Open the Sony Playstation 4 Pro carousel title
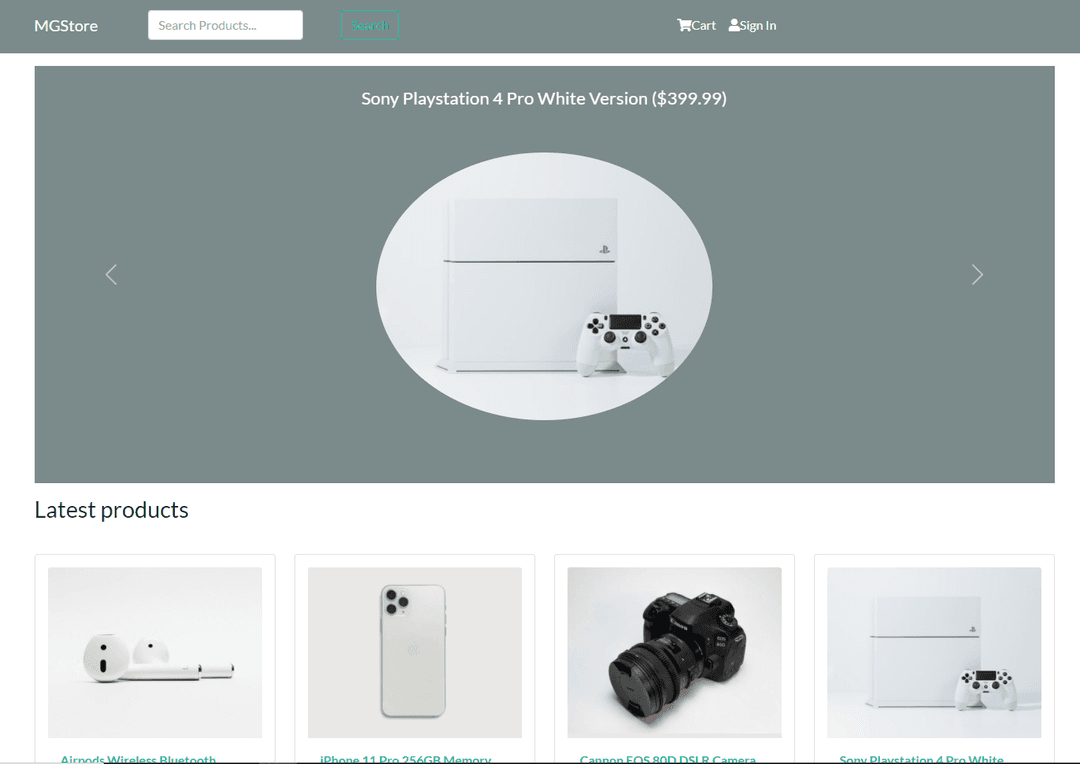Viewport: 1080px width, 764px height. [544, 99]
